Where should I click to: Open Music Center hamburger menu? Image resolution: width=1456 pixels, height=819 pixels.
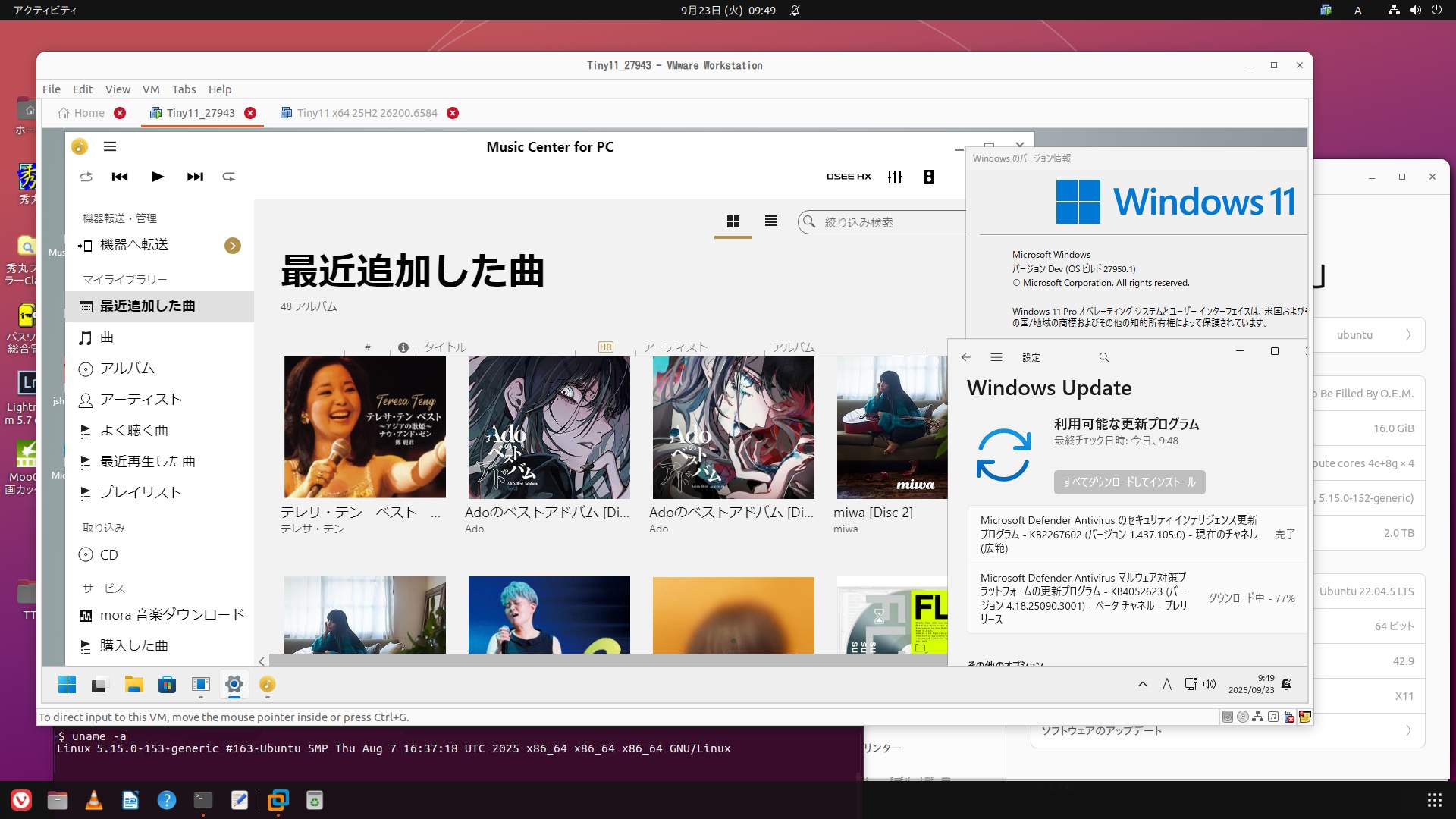coord(110,146)
